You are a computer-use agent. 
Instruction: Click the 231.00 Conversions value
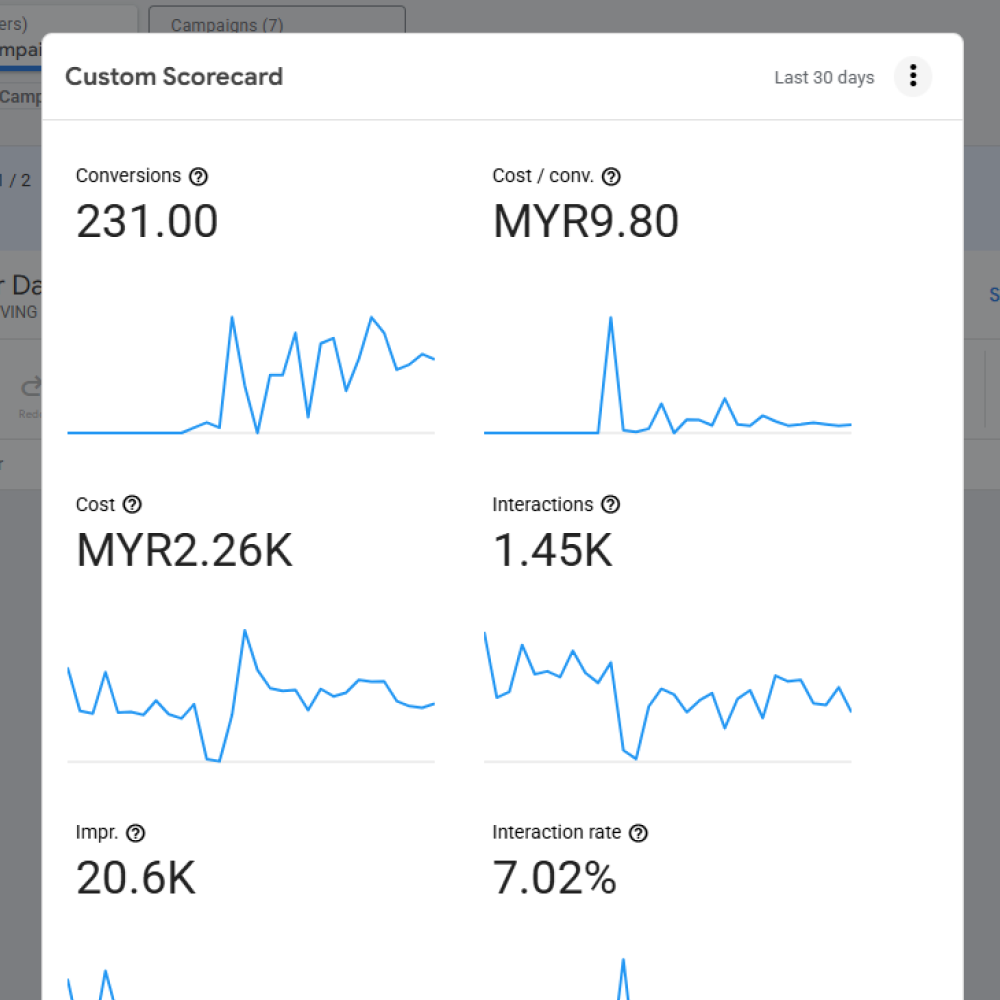click(147, 221)
